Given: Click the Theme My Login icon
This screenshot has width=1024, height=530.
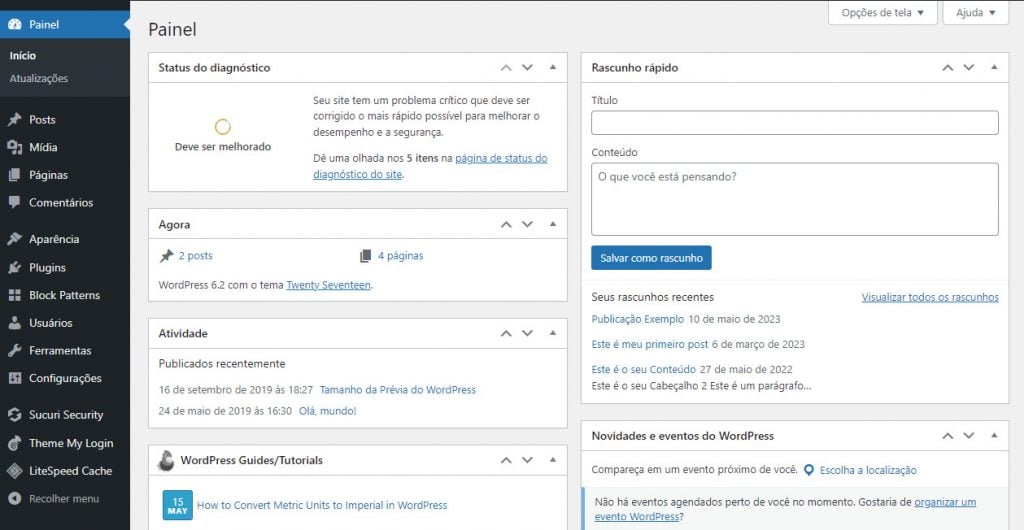Looking at the screenshot, I should [x=14, y=443].
